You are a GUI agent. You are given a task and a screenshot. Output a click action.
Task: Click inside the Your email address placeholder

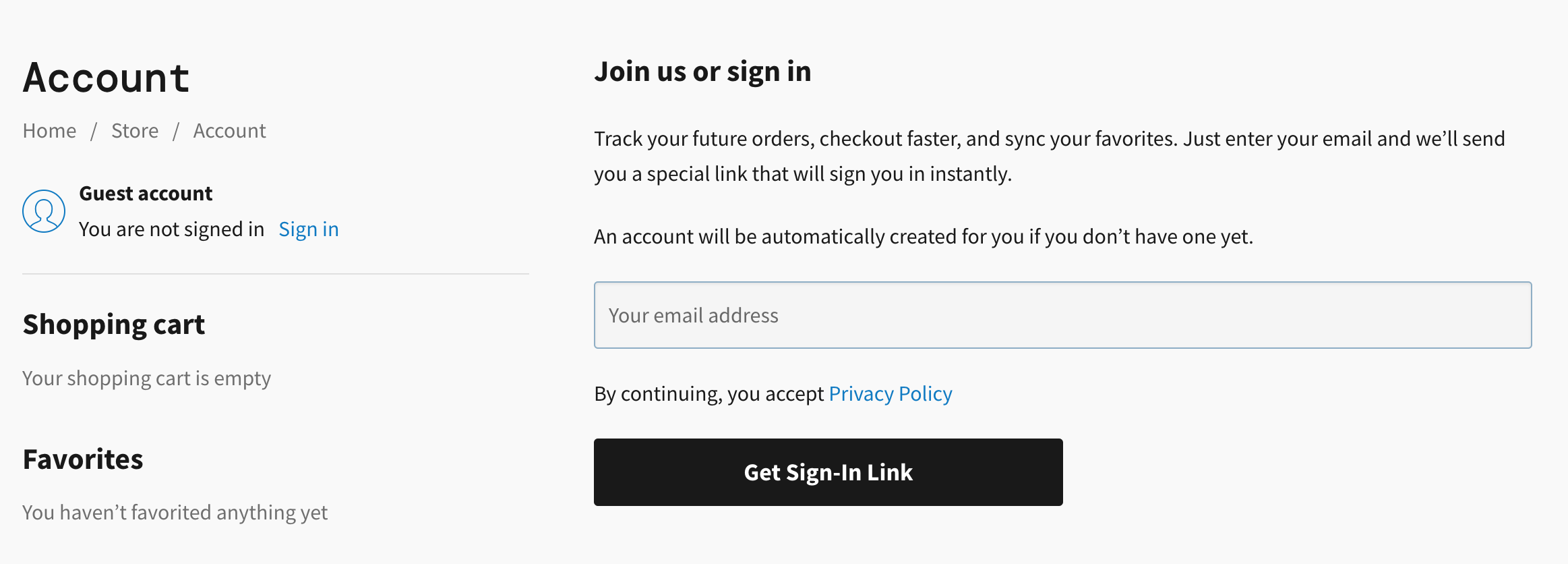(692, 314)
